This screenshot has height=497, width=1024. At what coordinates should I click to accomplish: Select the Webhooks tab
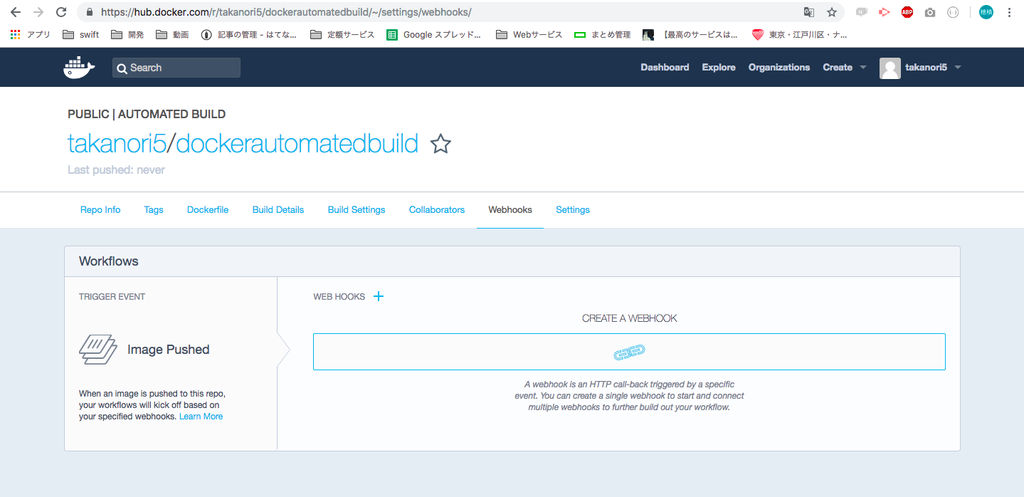[x=510, y=210]
